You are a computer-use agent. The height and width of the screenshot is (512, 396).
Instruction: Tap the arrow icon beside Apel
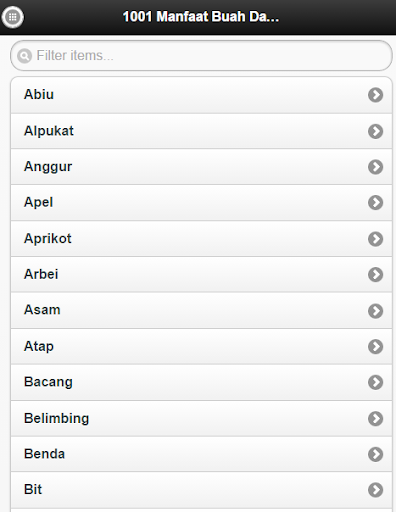point(375,202)
